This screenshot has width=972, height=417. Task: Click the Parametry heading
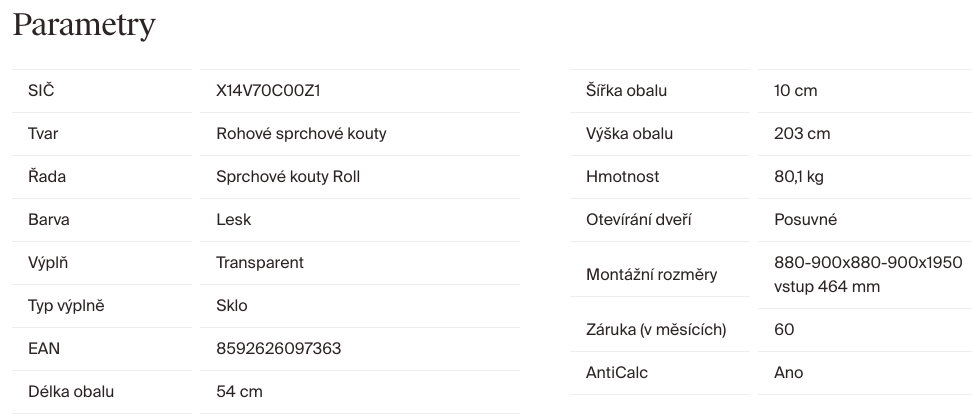tap(84, 25)
